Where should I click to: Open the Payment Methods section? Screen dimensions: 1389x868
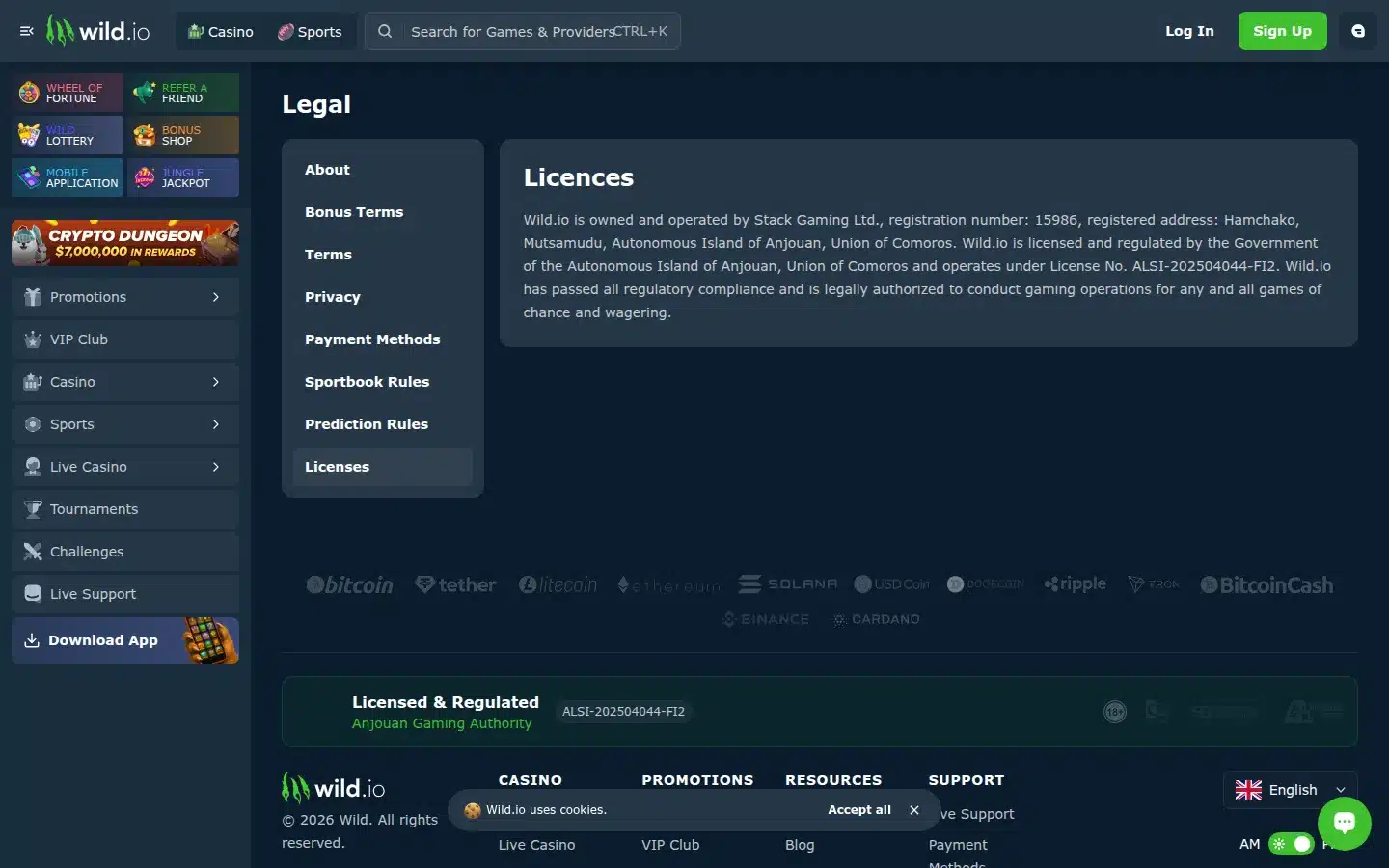(383, 339)
